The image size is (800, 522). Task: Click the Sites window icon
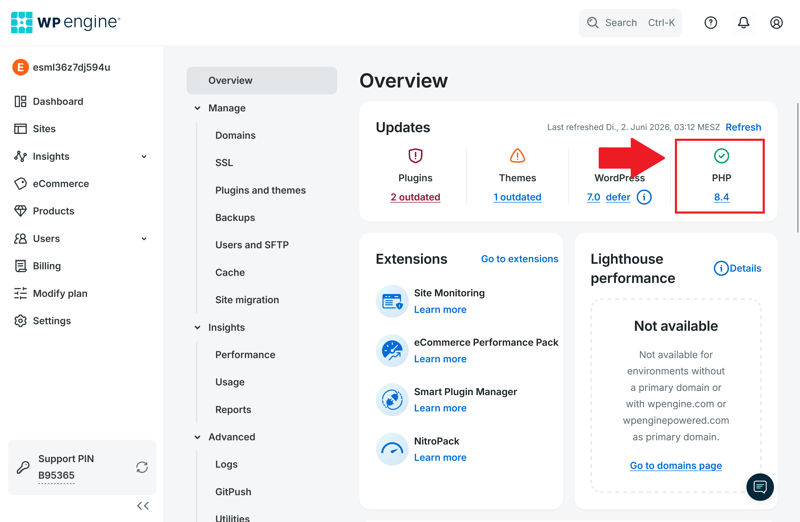pyautogui.click(x=20, y=129)
